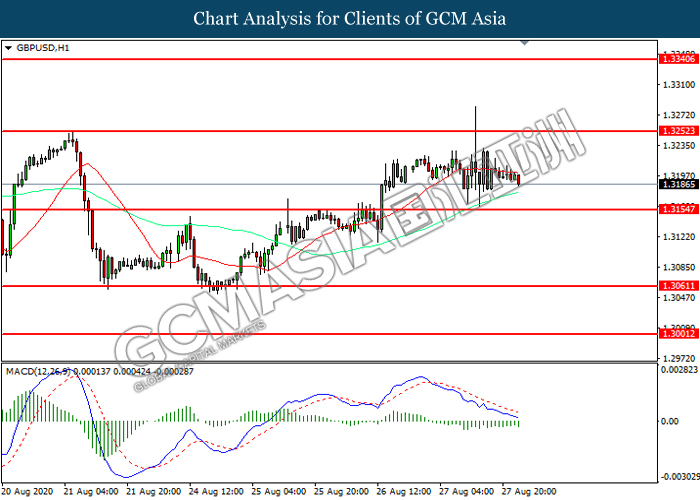Click the Chart Analysis for Clients header title

click(350, 19)
